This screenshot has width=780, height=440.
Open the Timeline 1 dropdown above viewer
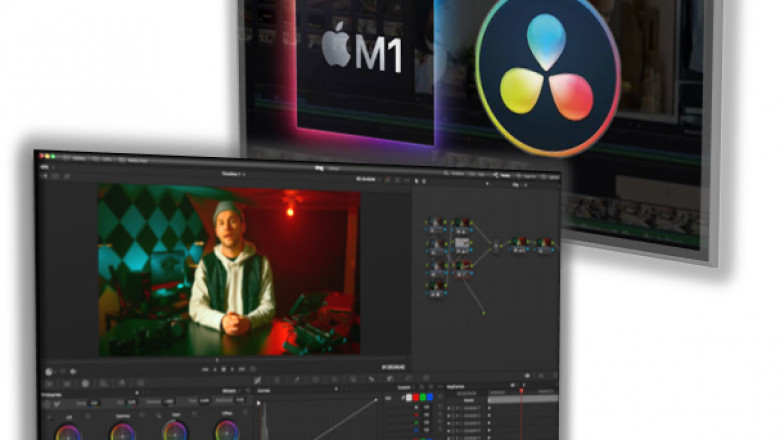233,174
